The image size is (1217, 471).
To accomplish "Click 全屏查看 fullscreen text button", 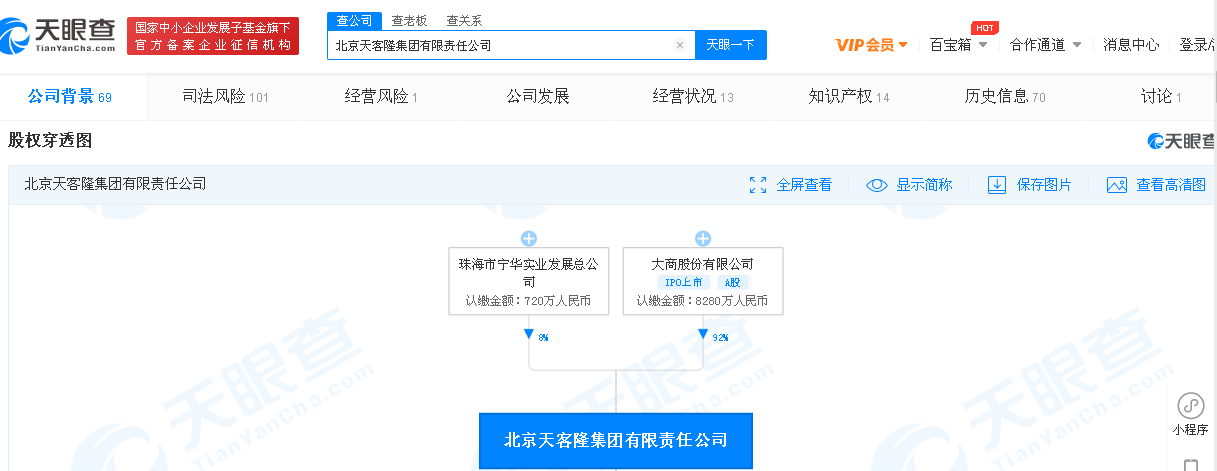I will point(804,185).
